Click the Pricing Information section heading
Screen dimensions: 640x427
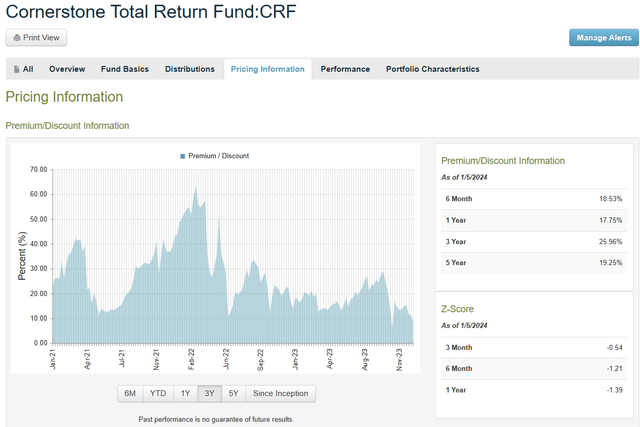tap(64, 97)
